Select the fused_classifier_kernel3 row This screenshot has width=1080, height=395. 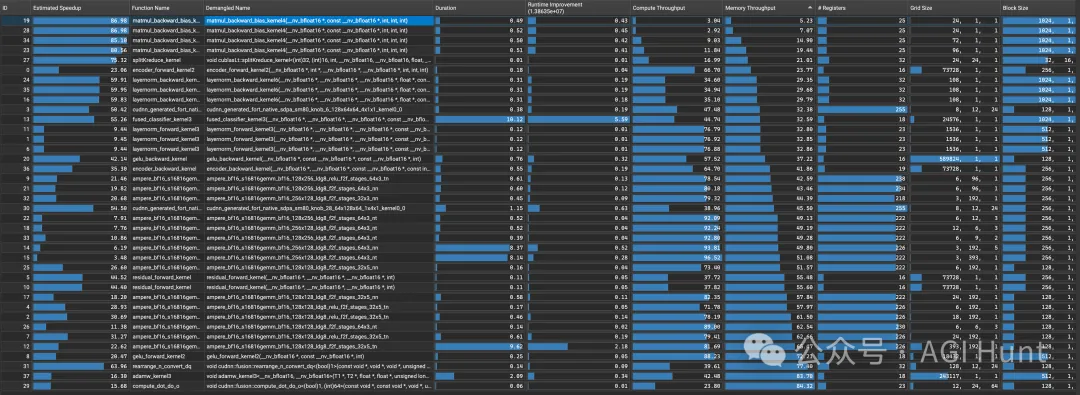click(x=540, y=119)
